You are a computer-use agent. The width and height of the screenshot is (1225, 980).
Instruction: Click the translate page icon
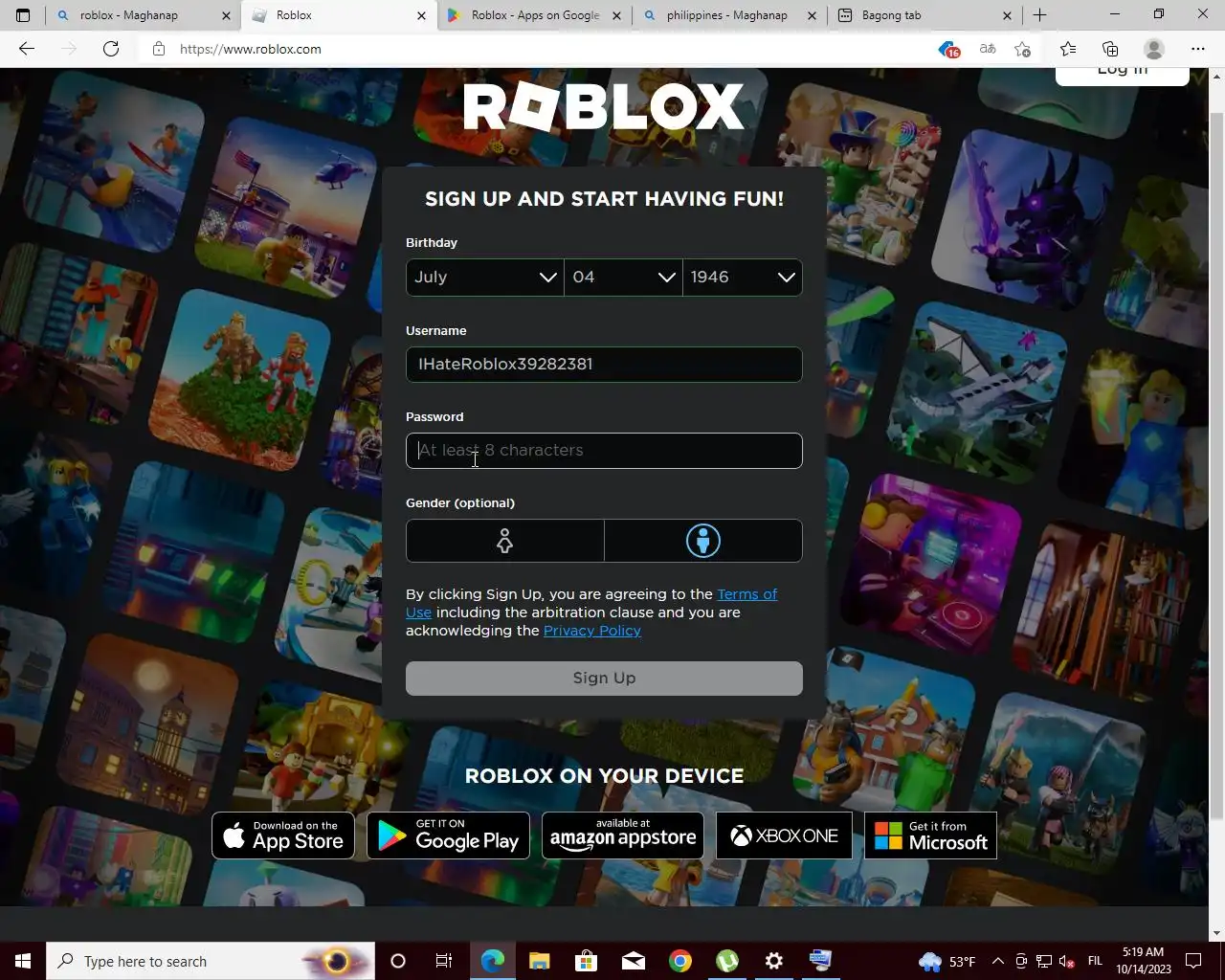[x=988, y=49]
